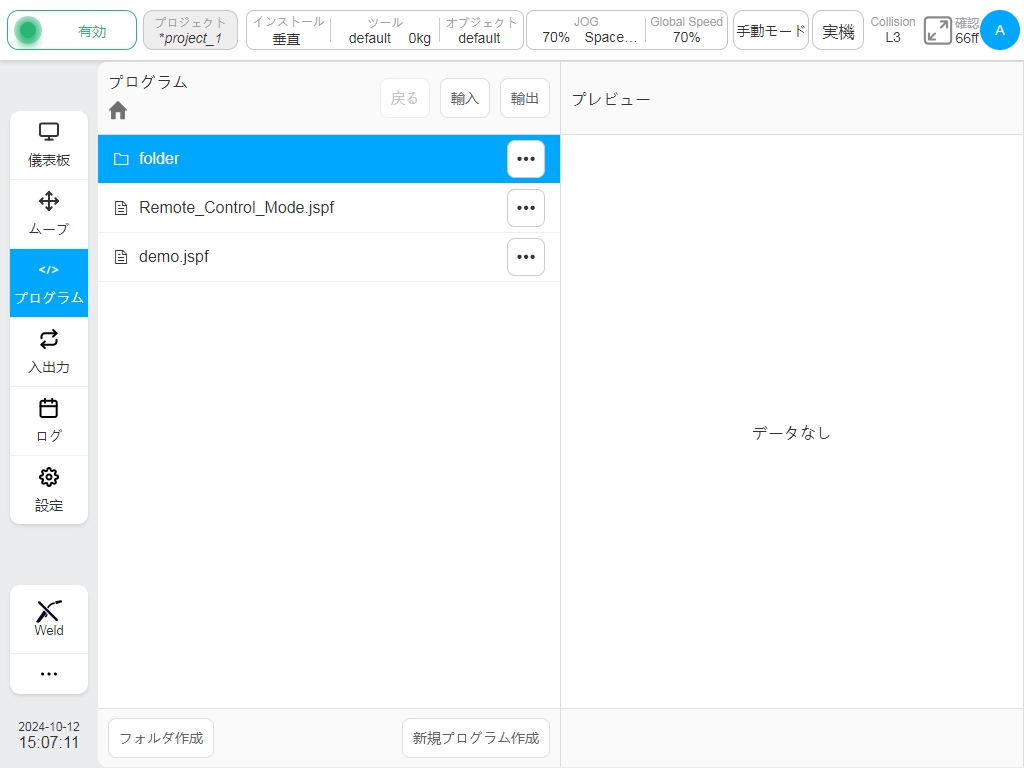
Task: Open the インストール 垂直 setting
Action: tap(288, 30)
